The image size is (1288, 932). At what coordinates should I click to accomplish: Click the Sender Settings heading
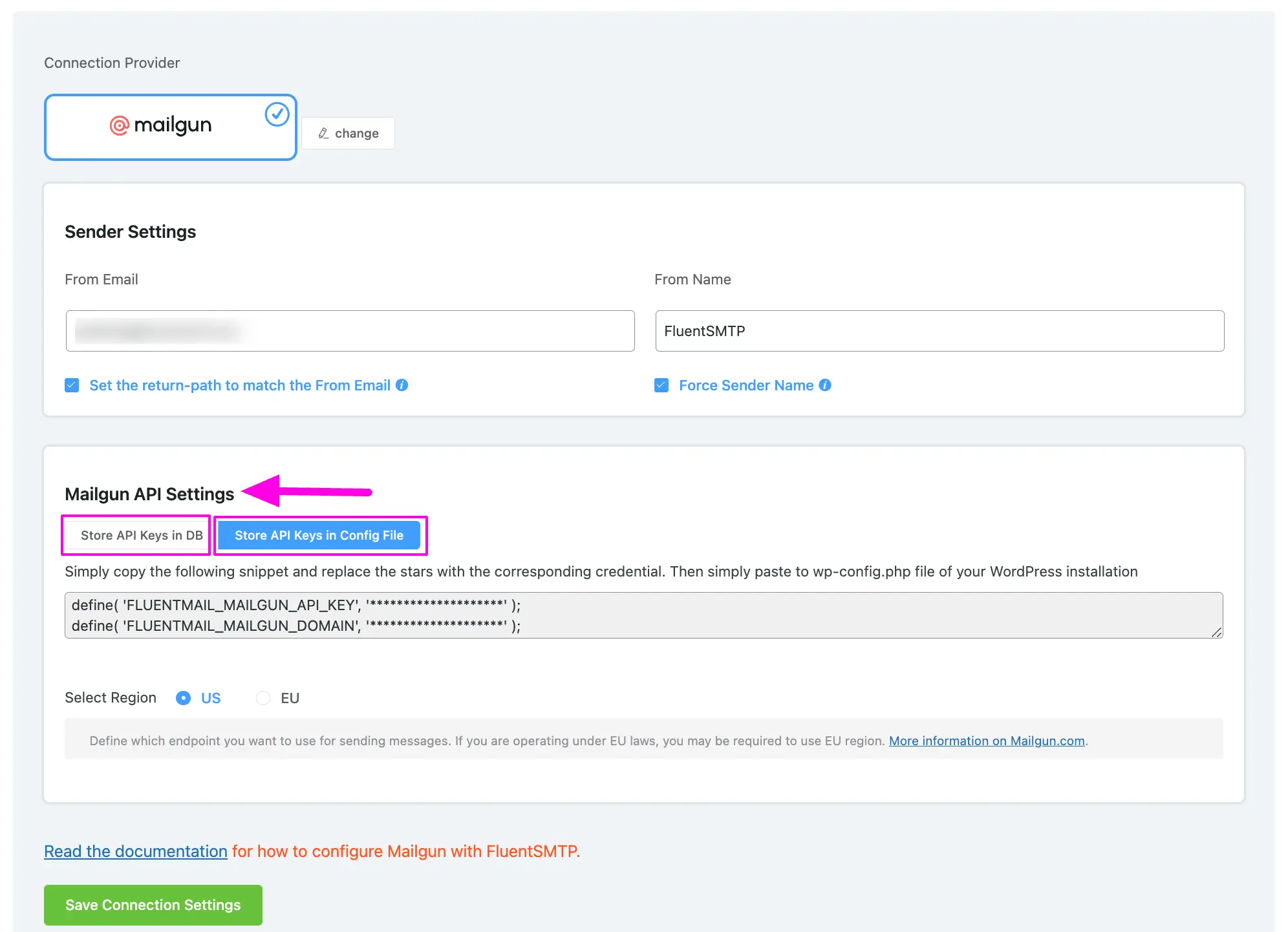(x=131, y=231)
